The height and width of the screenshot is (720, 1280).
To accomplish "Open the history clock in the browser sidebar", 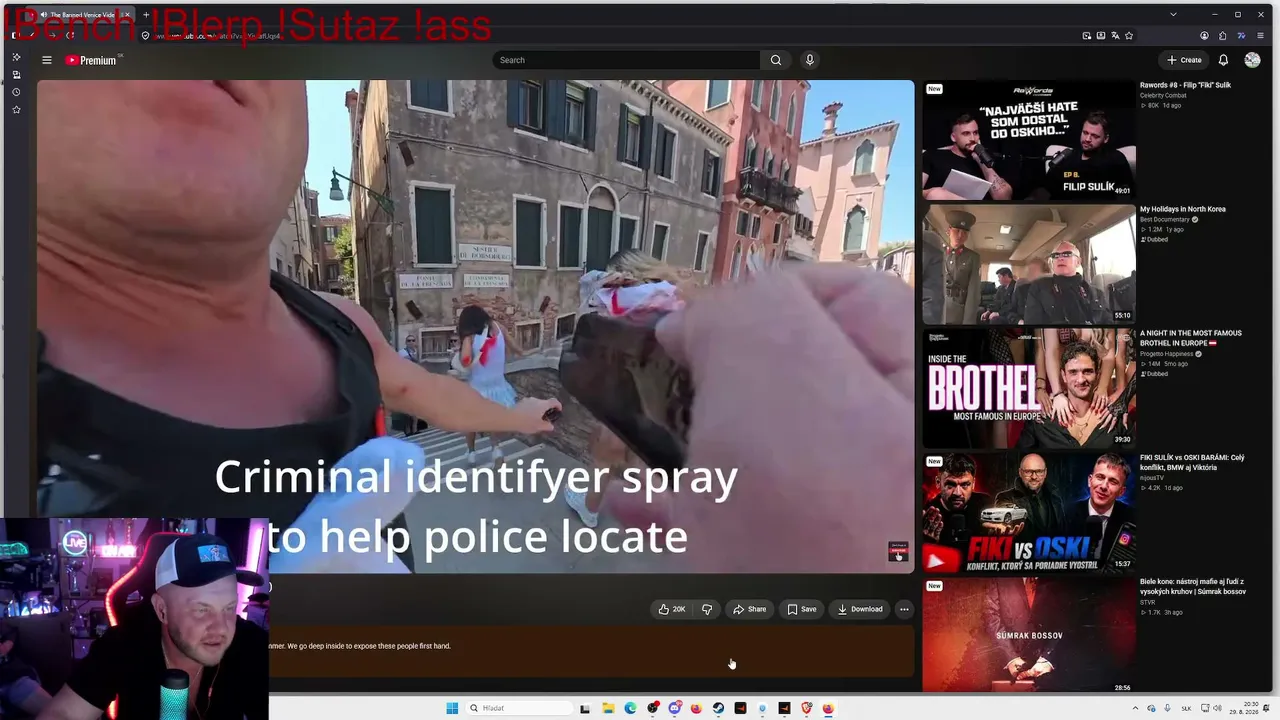I will click(16, 92).
